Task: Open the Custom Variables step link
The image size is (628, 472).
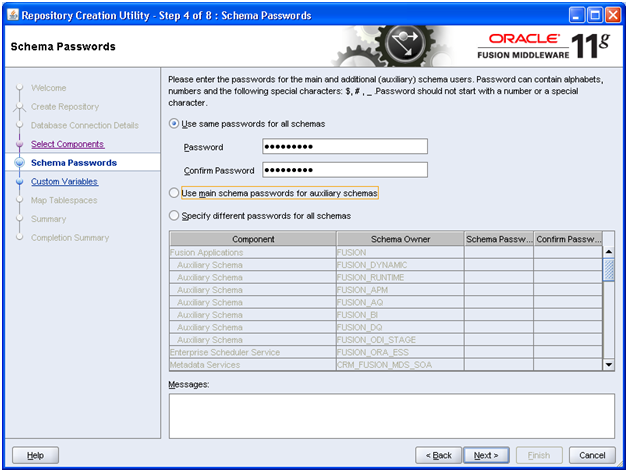Action: click(64, 182)
